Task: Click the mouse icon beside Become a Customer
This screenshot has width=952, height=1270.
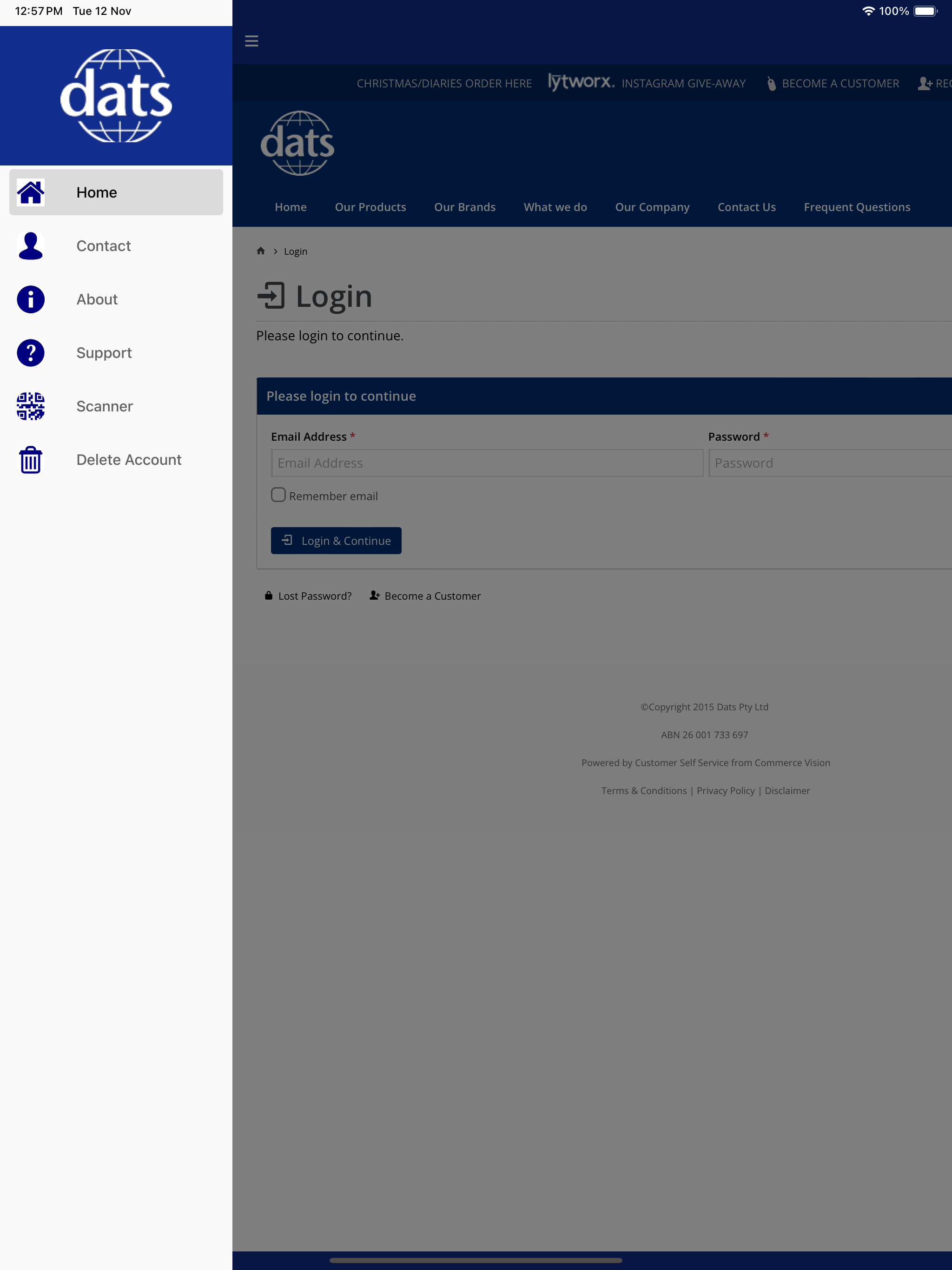Action: coord(771,84)
